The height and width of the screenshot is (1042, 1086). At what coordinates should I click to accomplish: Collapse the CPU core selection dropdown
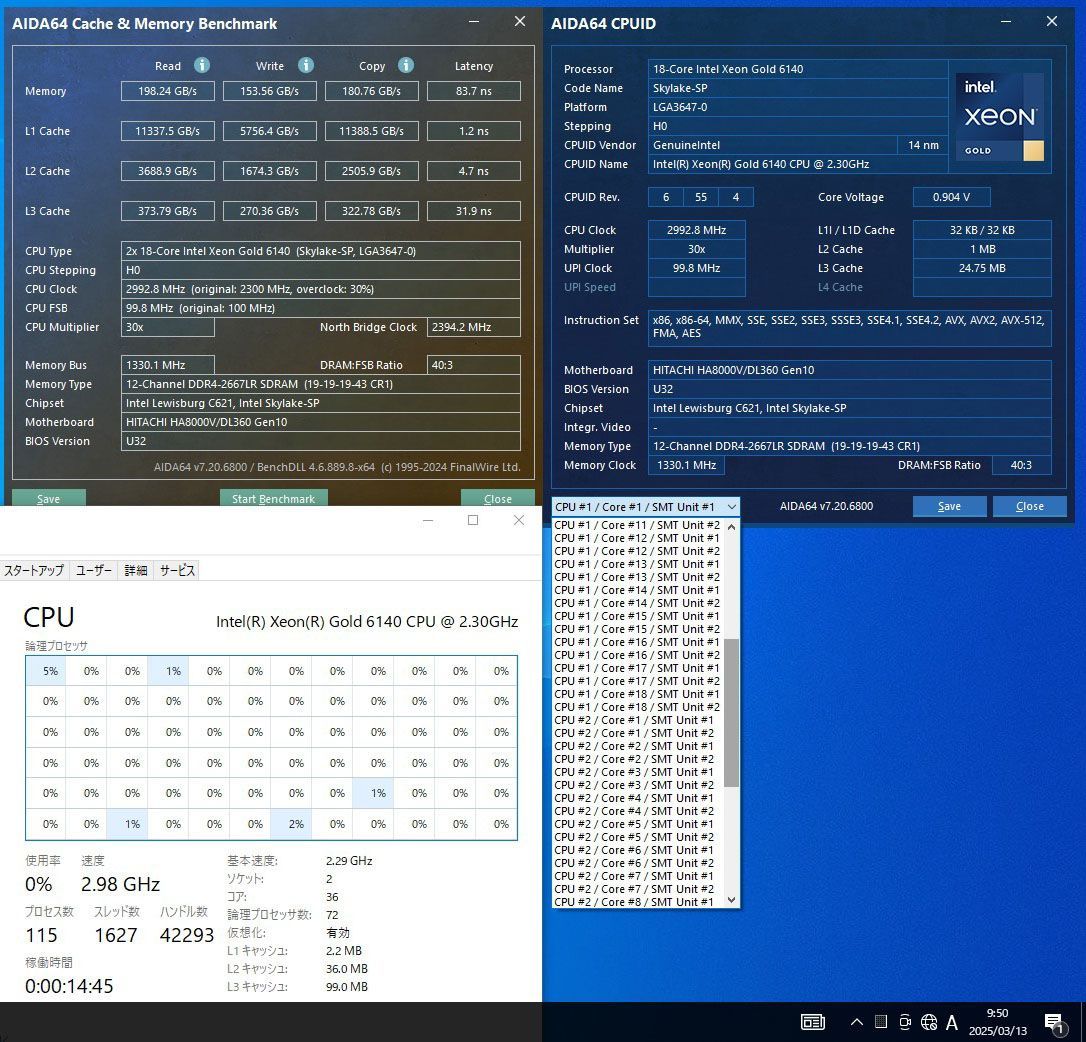pyautogui.click(x=731, y=507)
